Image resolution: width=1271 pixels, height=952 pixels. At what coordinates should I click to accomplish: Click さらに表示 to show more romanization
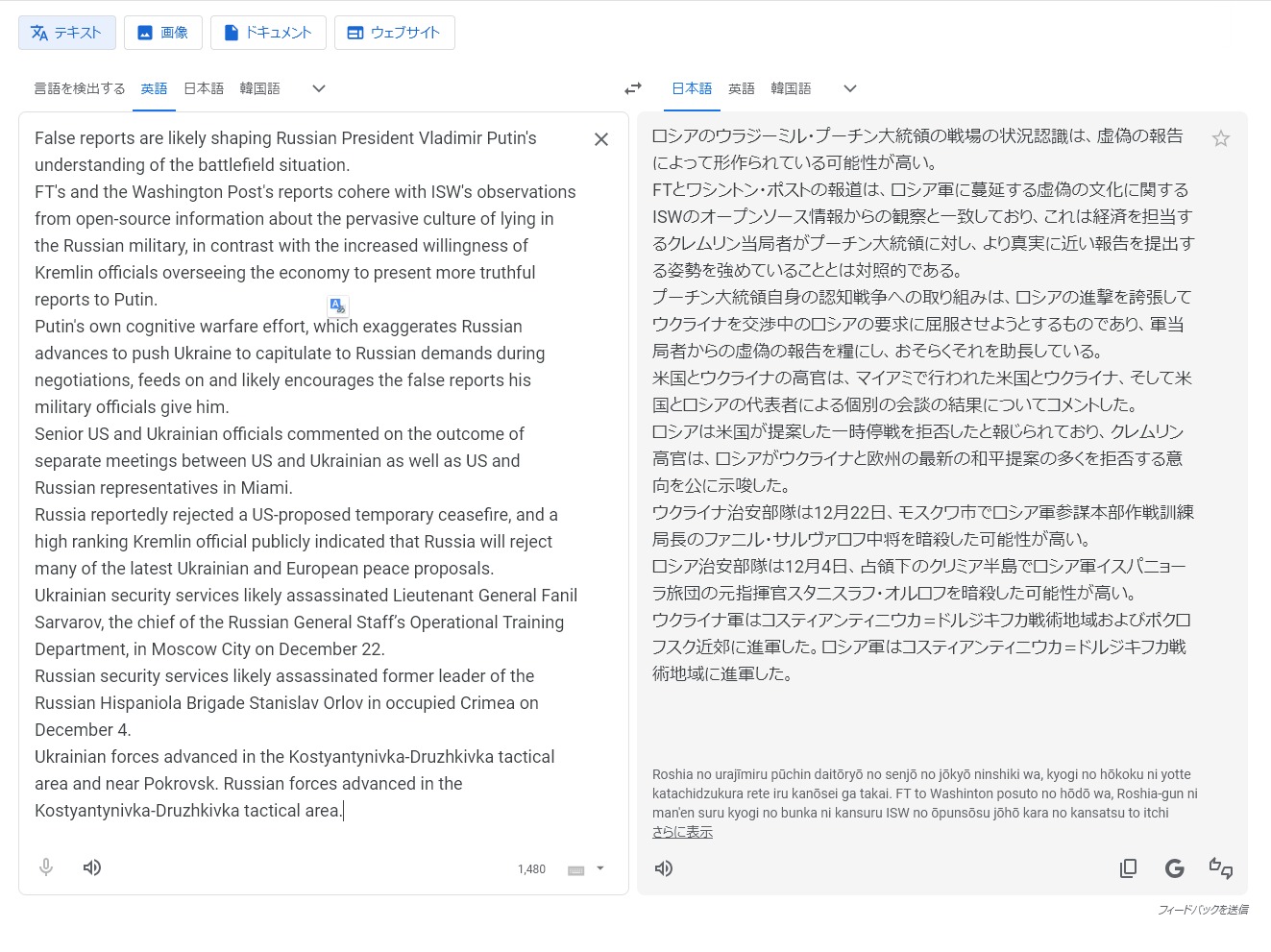click(682, 832)
